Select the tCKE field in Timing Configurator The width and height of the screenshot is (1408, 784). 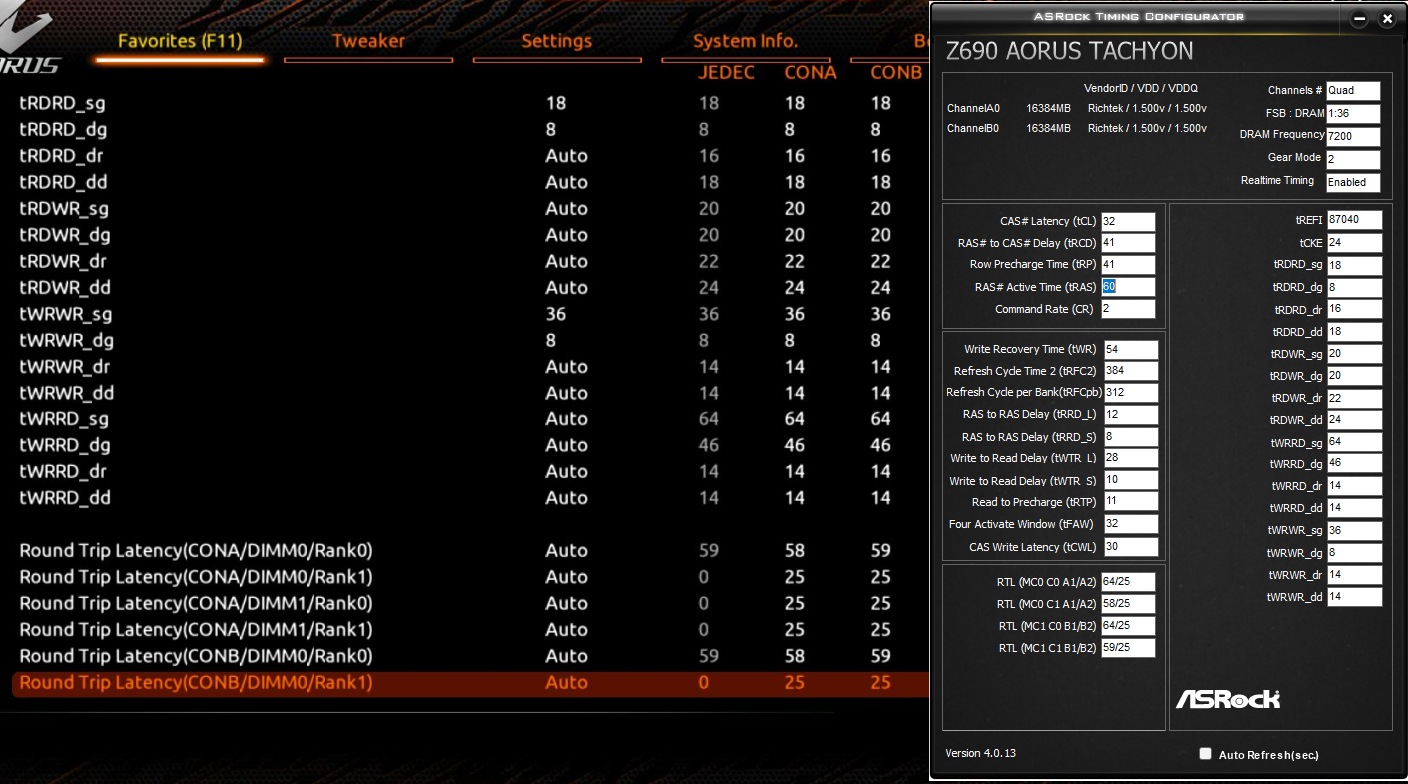pyautogui.click(x=1355, y=243)
